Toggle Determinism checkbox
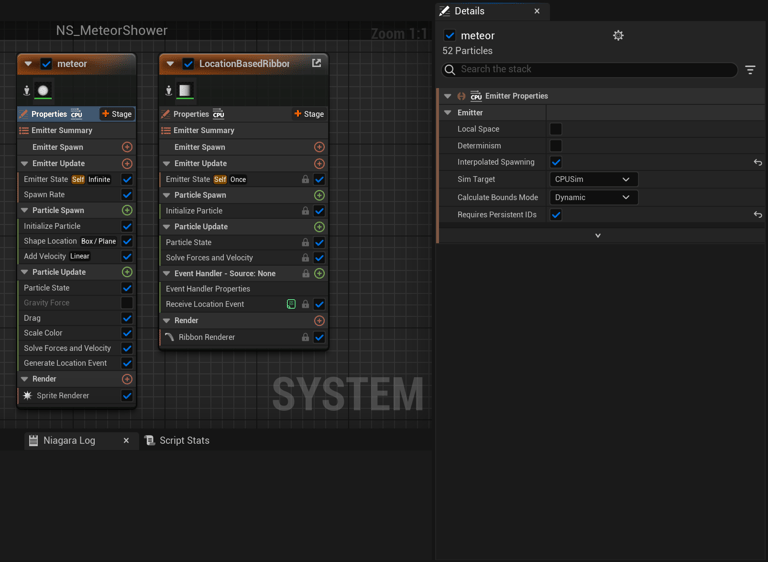This screenshot has width=768, height=562. pyautogui.click(x=556, y=146)
